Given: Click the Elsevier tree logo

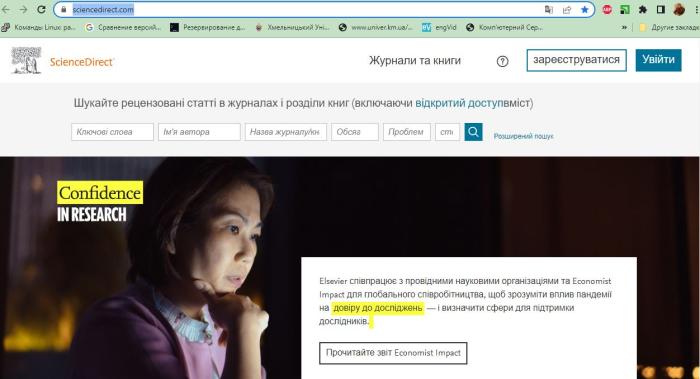Looking at the screenshot, I should click(x=26, y=60).
